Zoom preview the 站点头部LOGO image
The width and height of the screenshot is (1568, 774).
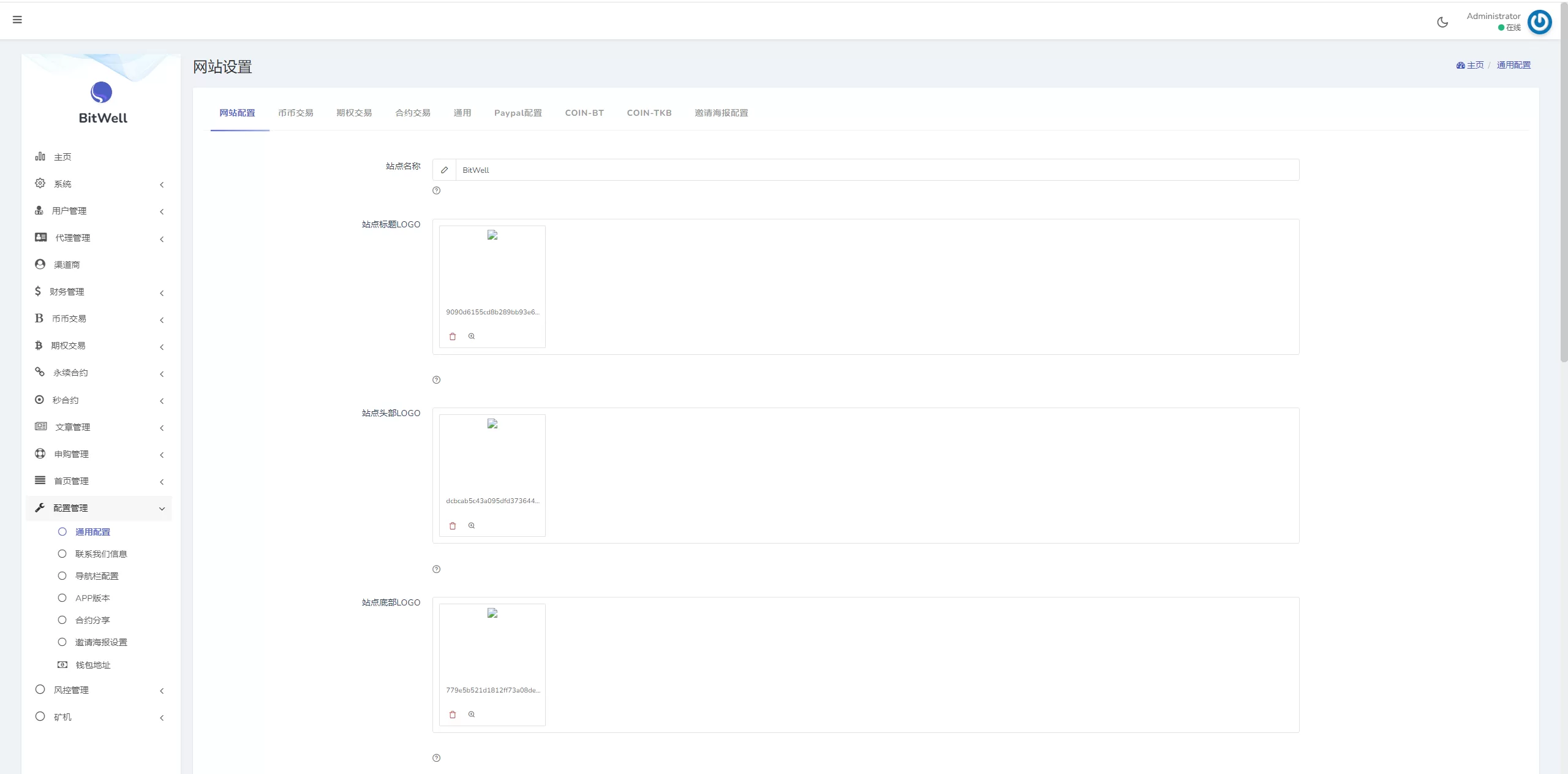(472, 526)
